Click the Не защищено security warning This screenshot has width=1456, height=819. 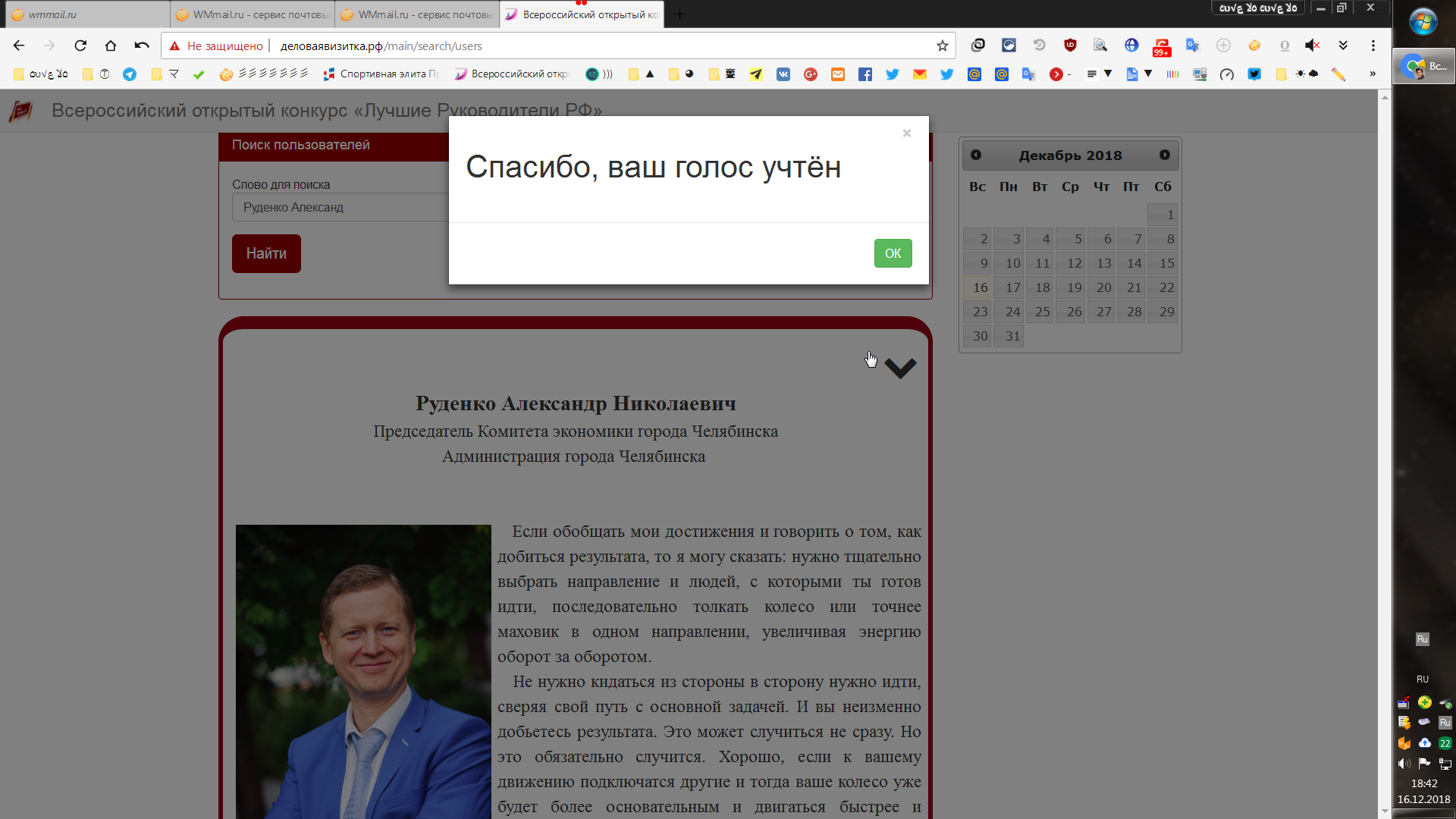(x=216, y=46)
